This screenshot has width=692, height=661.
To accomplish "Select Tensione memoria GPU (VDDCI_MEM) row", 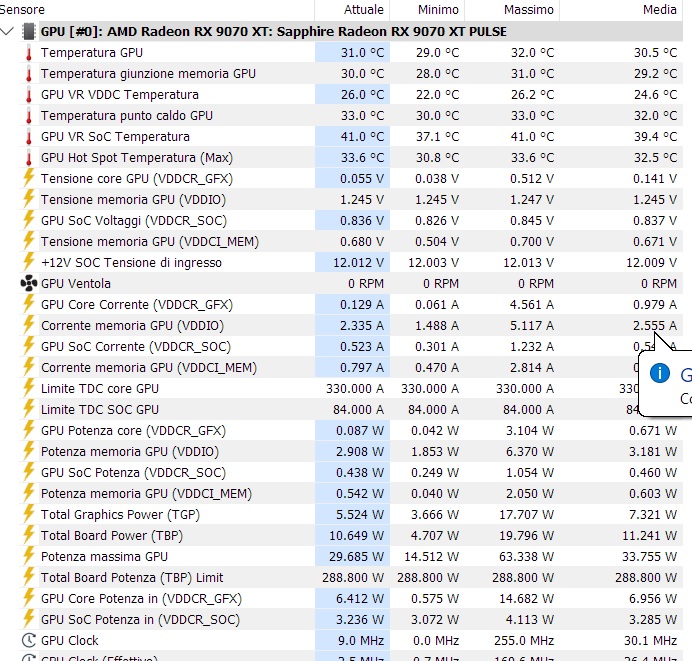I will [351, 241].
